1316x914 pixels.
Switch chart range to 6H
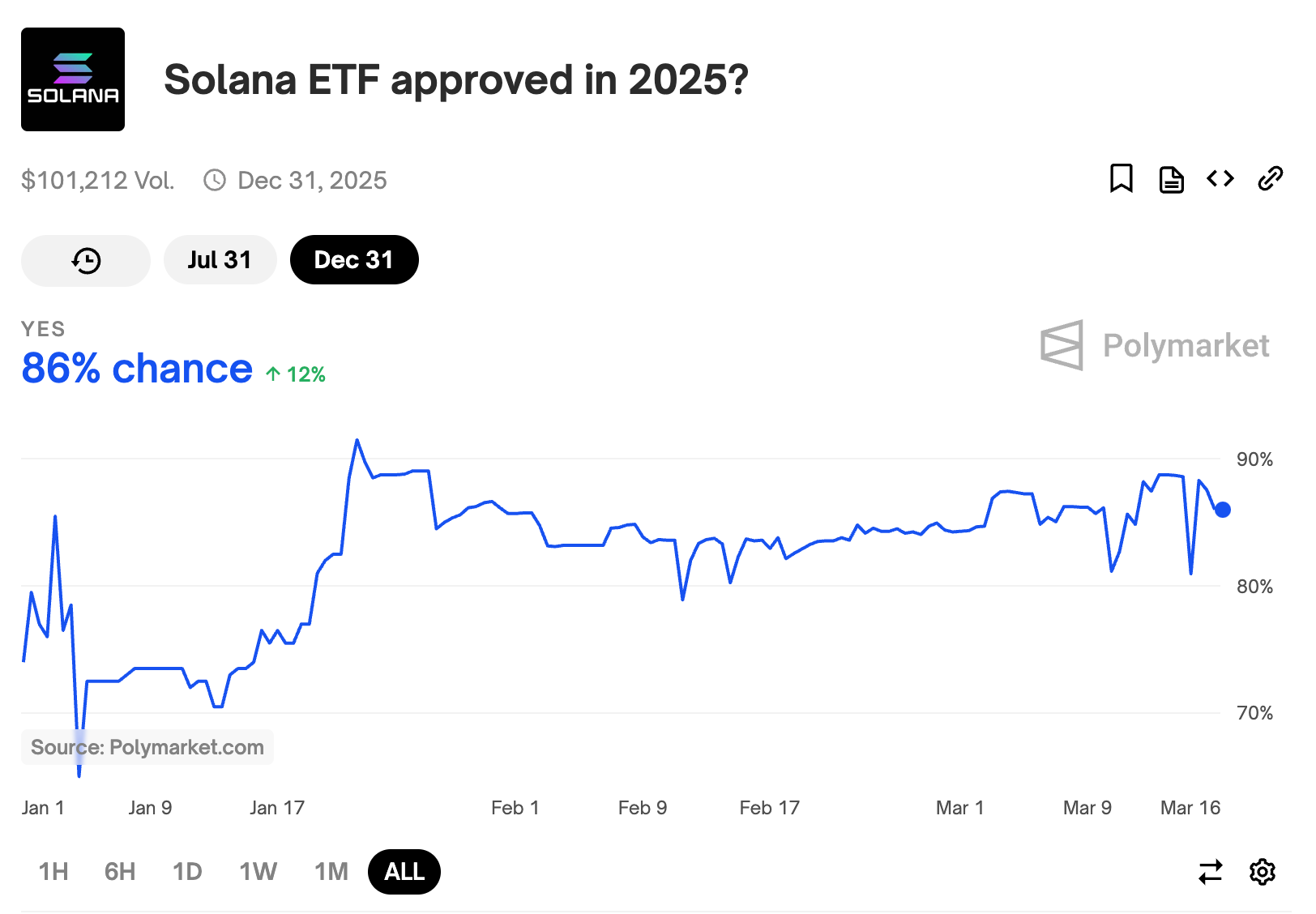(x=120, y=872)
